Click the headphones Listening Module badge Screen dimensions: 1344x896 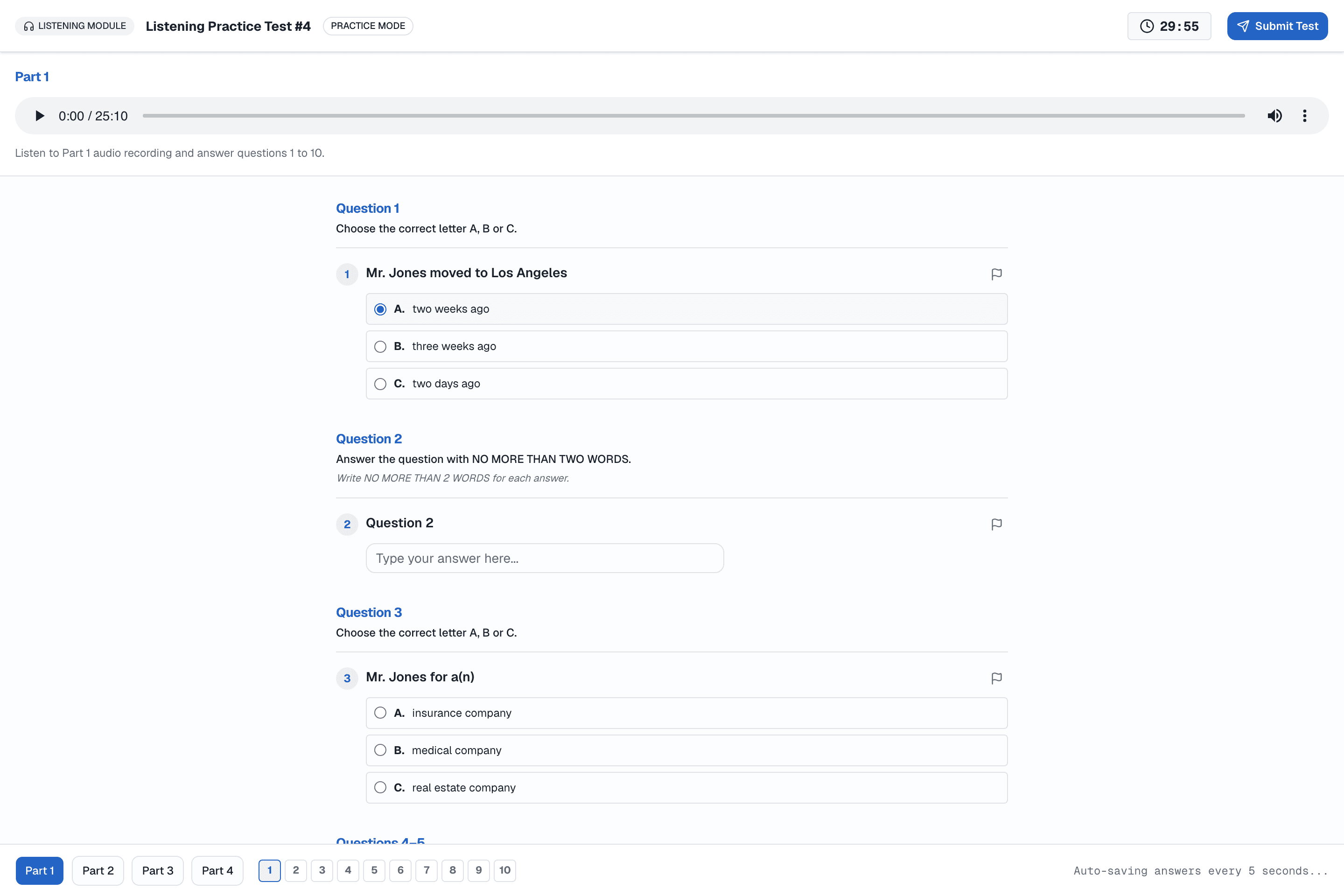pyautogui.click(x=75, y=26)
